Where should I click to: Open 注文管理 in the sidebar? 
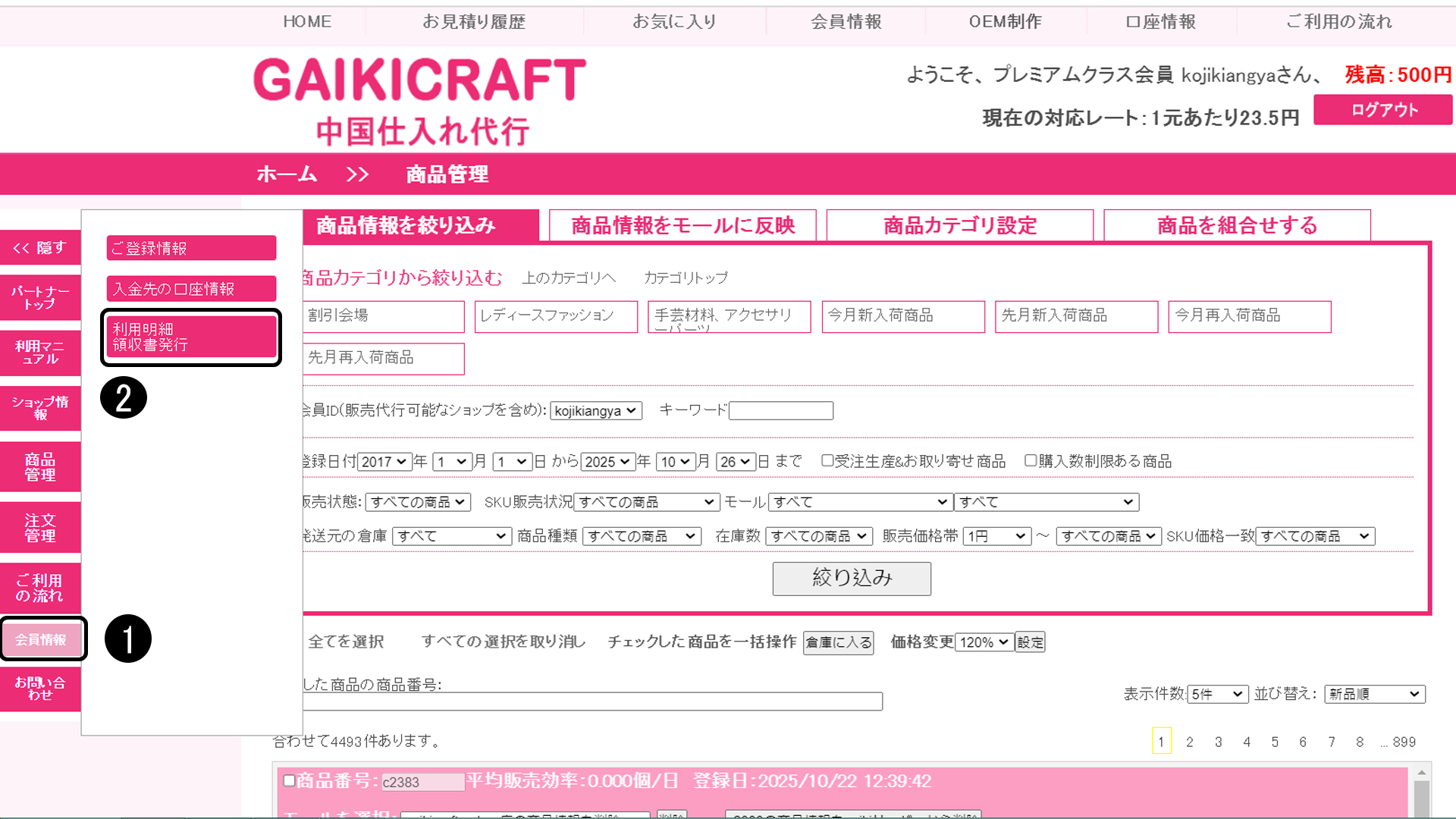point(40,528)
